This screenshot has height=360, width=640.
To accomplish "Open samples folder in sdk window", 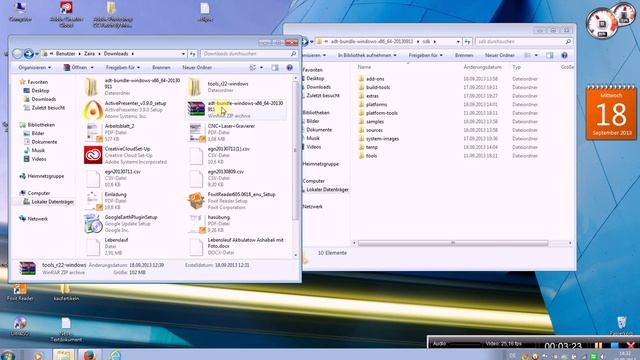I will point(375,122).
